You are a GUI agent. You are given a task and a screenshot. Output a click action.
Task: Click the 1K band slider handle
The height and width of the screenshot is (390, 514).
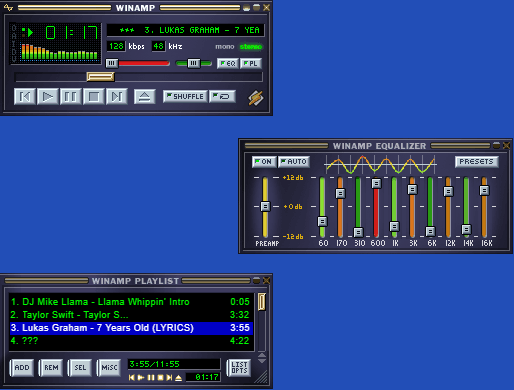(x=394, y=227)
